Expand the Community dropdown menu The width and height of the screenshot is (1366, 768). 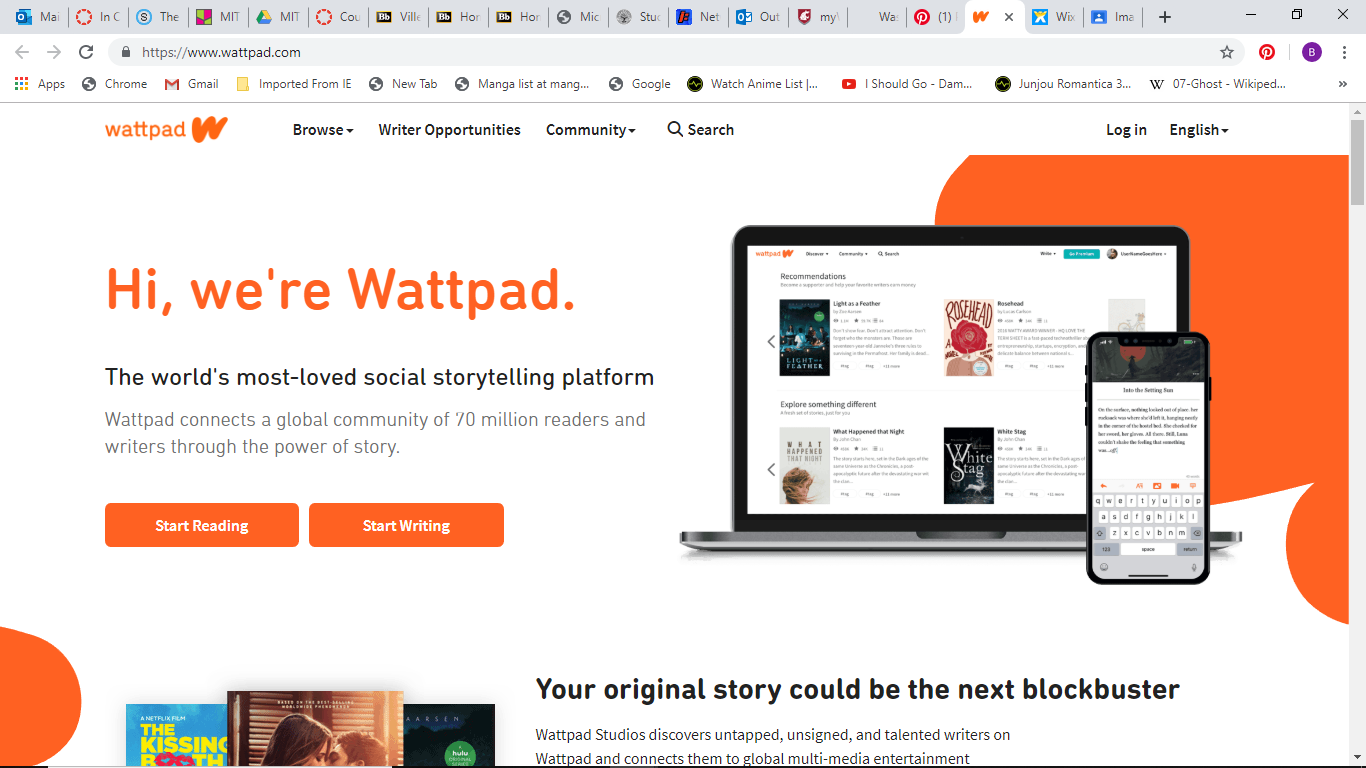point(590,129)
